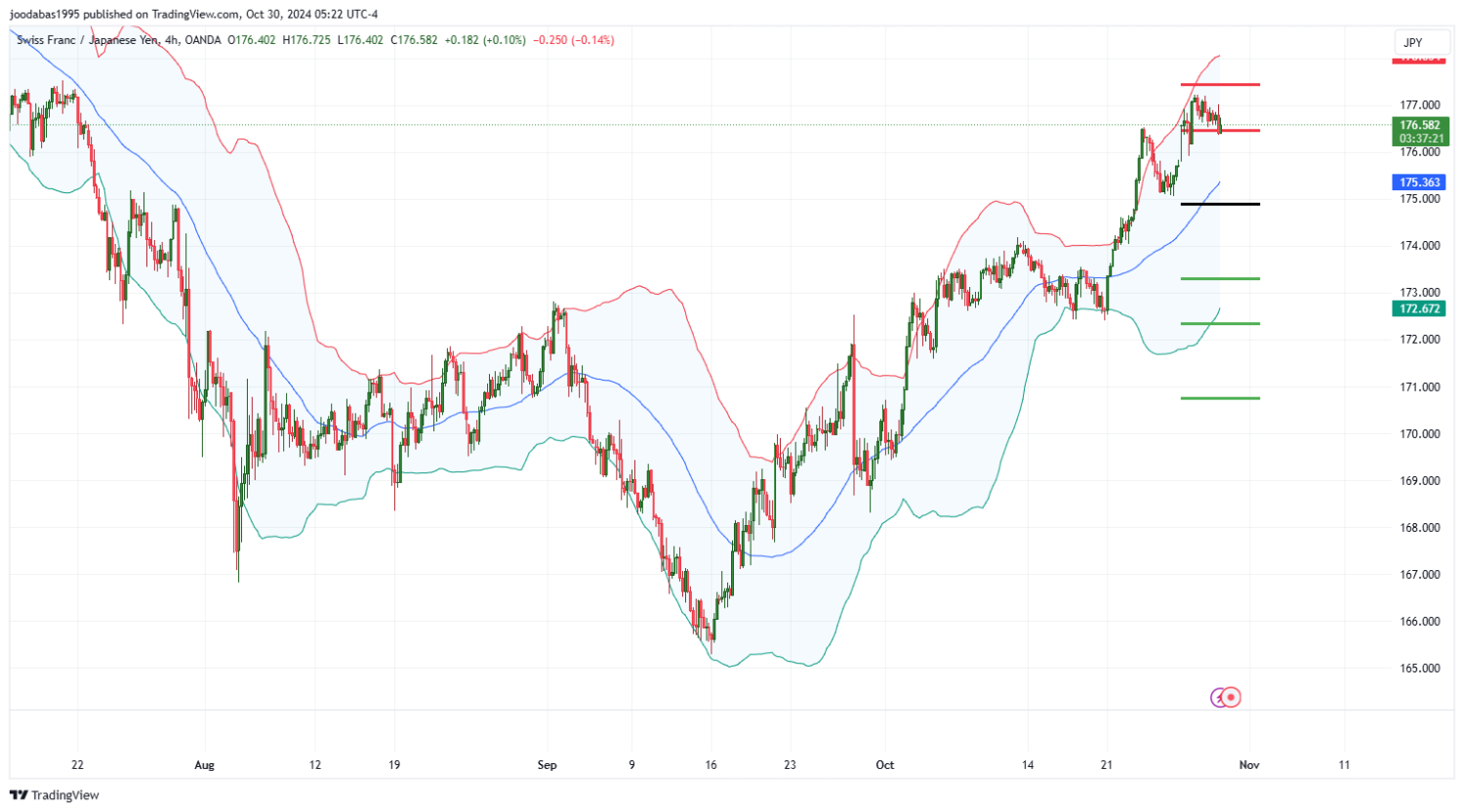Select the upper red horizontal line above 177
Image resolution: width=1464 pixels, height=812 pixels.
coord(1220,85)
